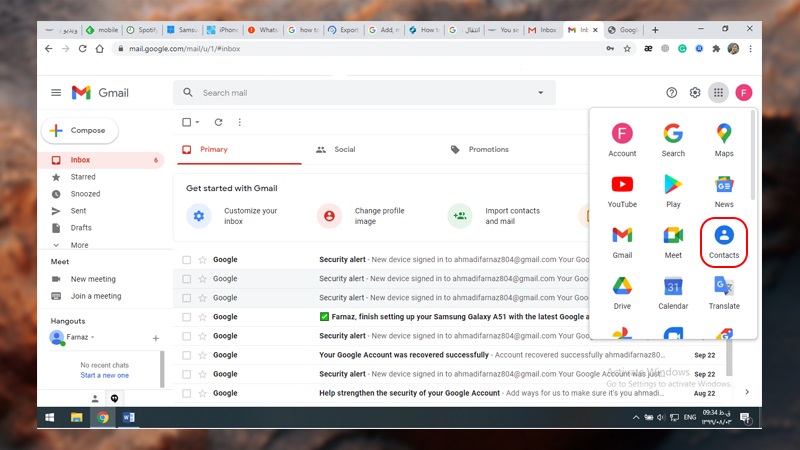Image resolution: width=800 pixels, height=450 pixels.
Task: Open the select dropdown arrow beside checkbox
Action: pos(198,122)
